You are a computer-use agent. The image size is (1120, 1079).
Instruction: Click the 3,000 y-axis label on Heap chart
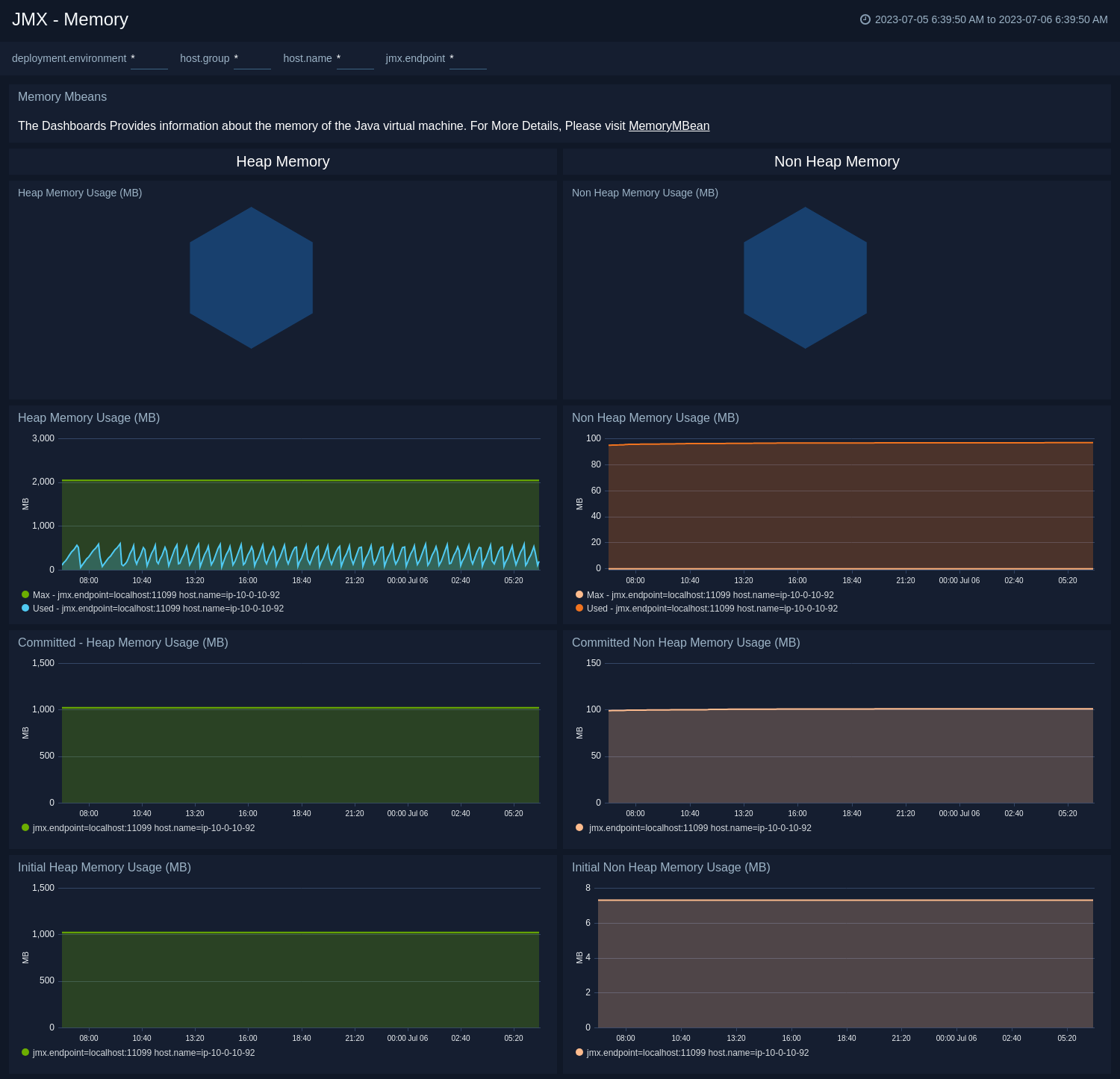(x=43, y=438)
